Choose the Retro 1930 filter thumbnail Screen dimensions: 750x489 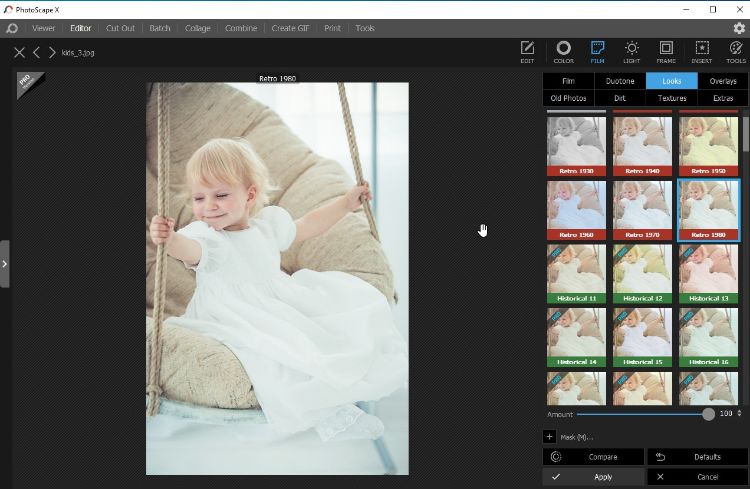(x=576, y=146)
